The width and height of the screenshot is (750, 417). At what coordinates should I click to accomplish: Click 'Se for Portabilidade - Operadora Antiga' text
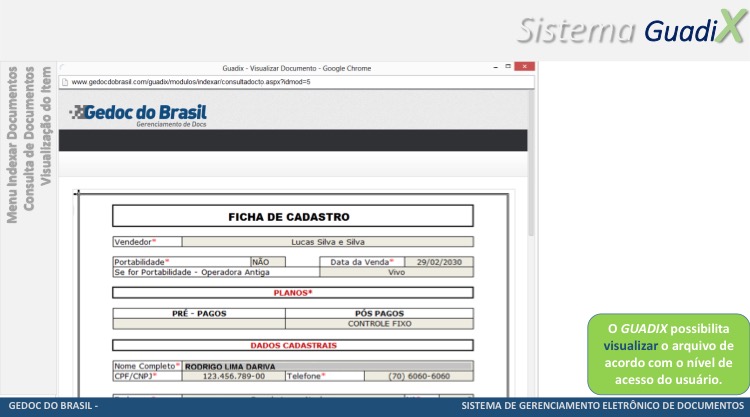click(192, 272)
